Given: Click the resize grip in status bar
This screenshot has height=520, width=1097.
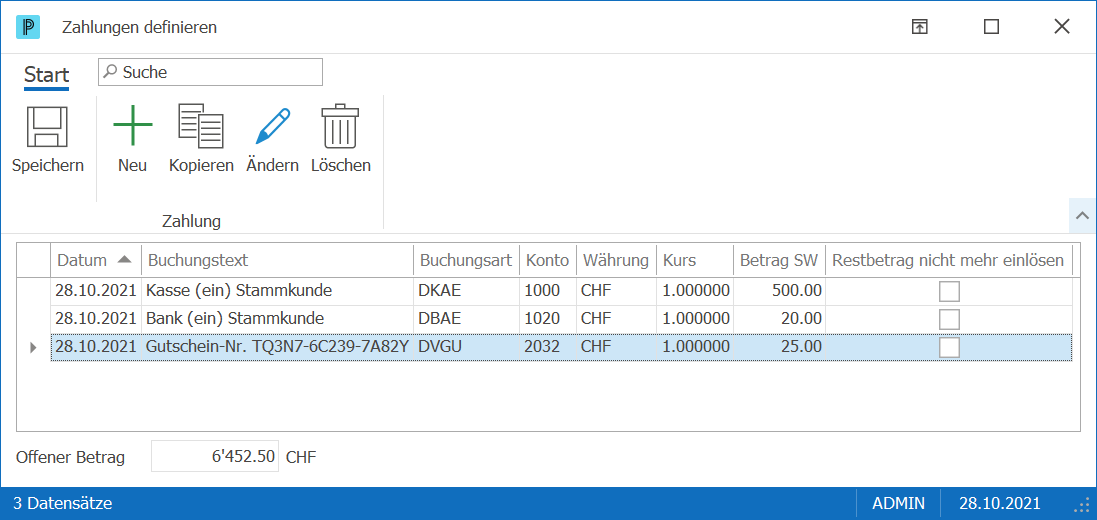Looking at the screenshot, I should click(1081, 505).
